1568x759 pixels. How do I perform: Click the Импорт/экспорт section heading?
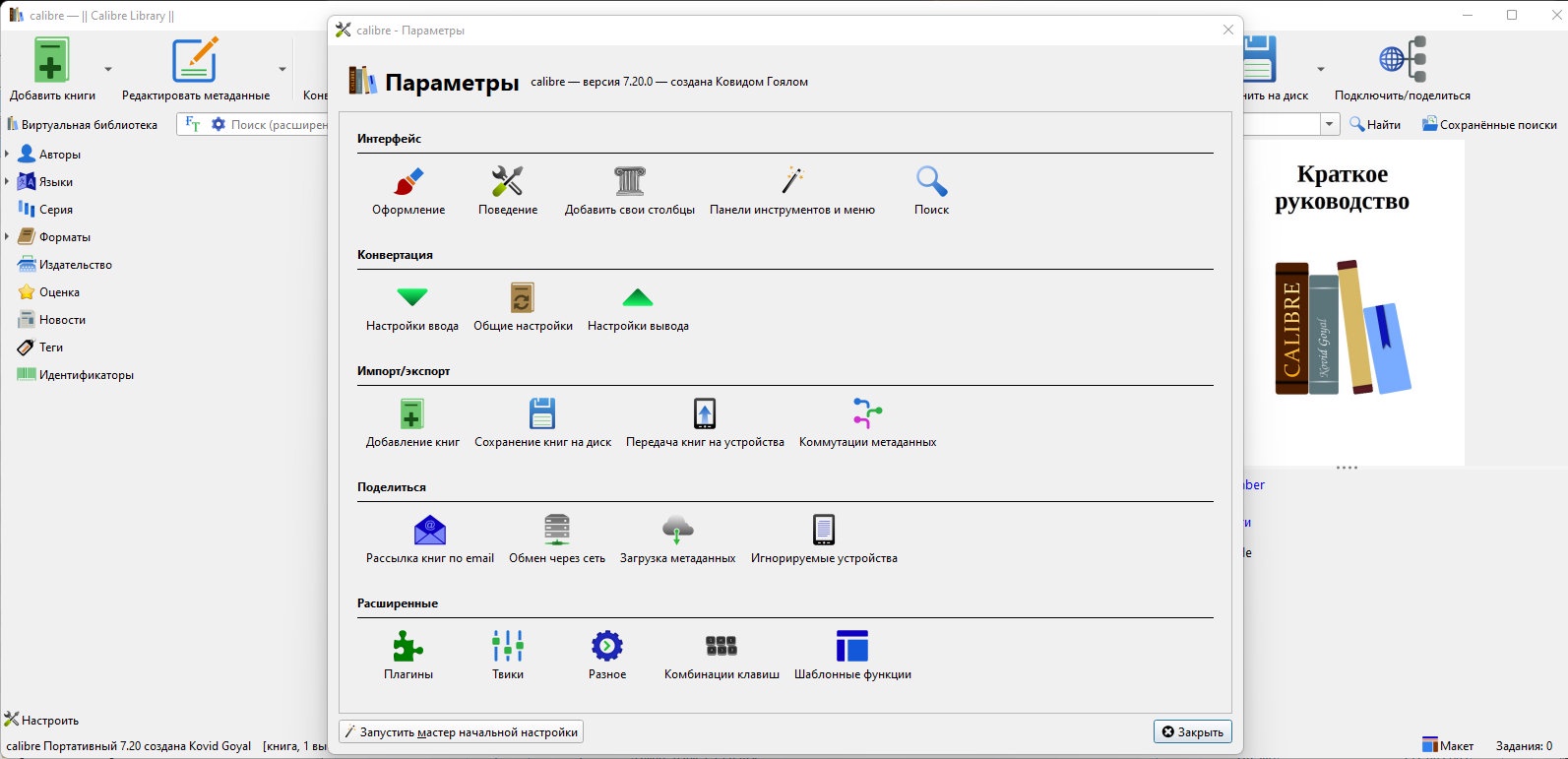tap(404, 371)
